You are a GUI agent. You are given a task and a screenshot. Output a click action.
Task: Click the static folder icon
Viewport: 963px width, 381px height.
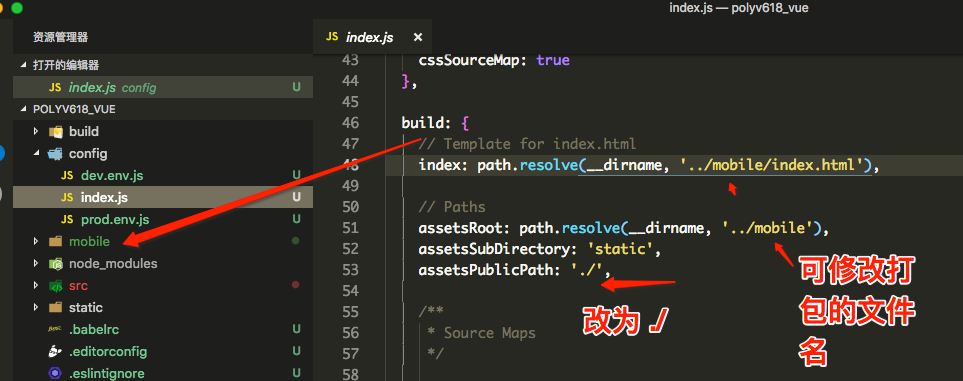coord(56,307)
